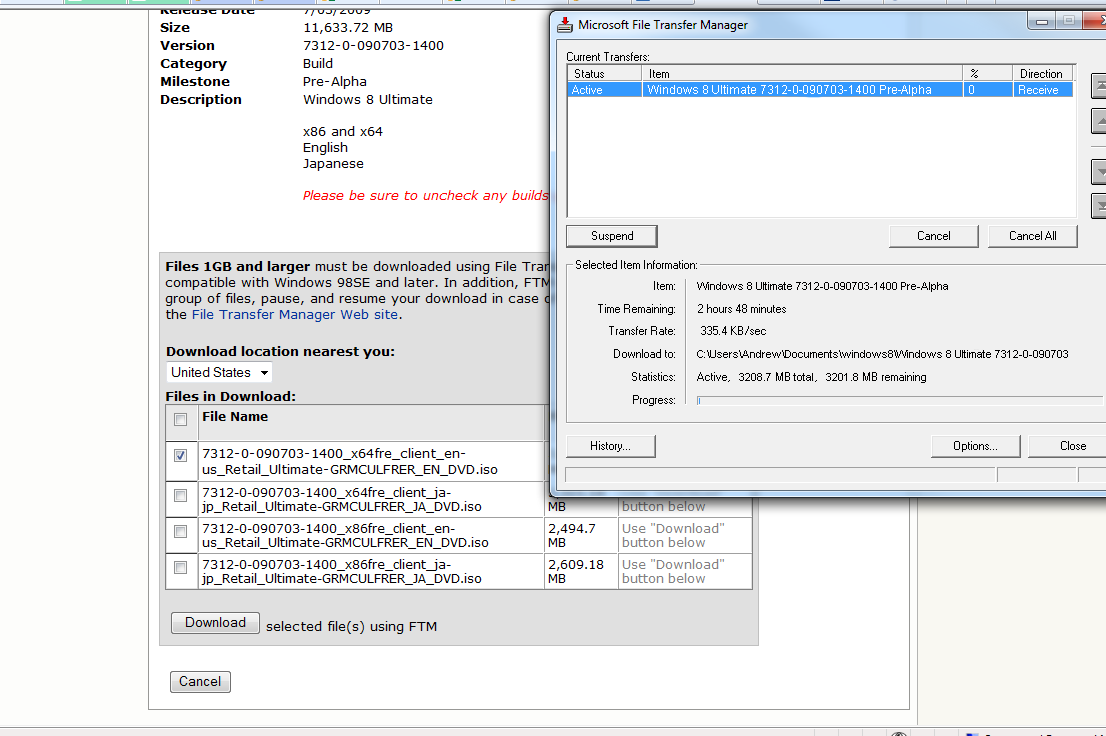Click the Cancel button in File Transfer Manager

933,236
